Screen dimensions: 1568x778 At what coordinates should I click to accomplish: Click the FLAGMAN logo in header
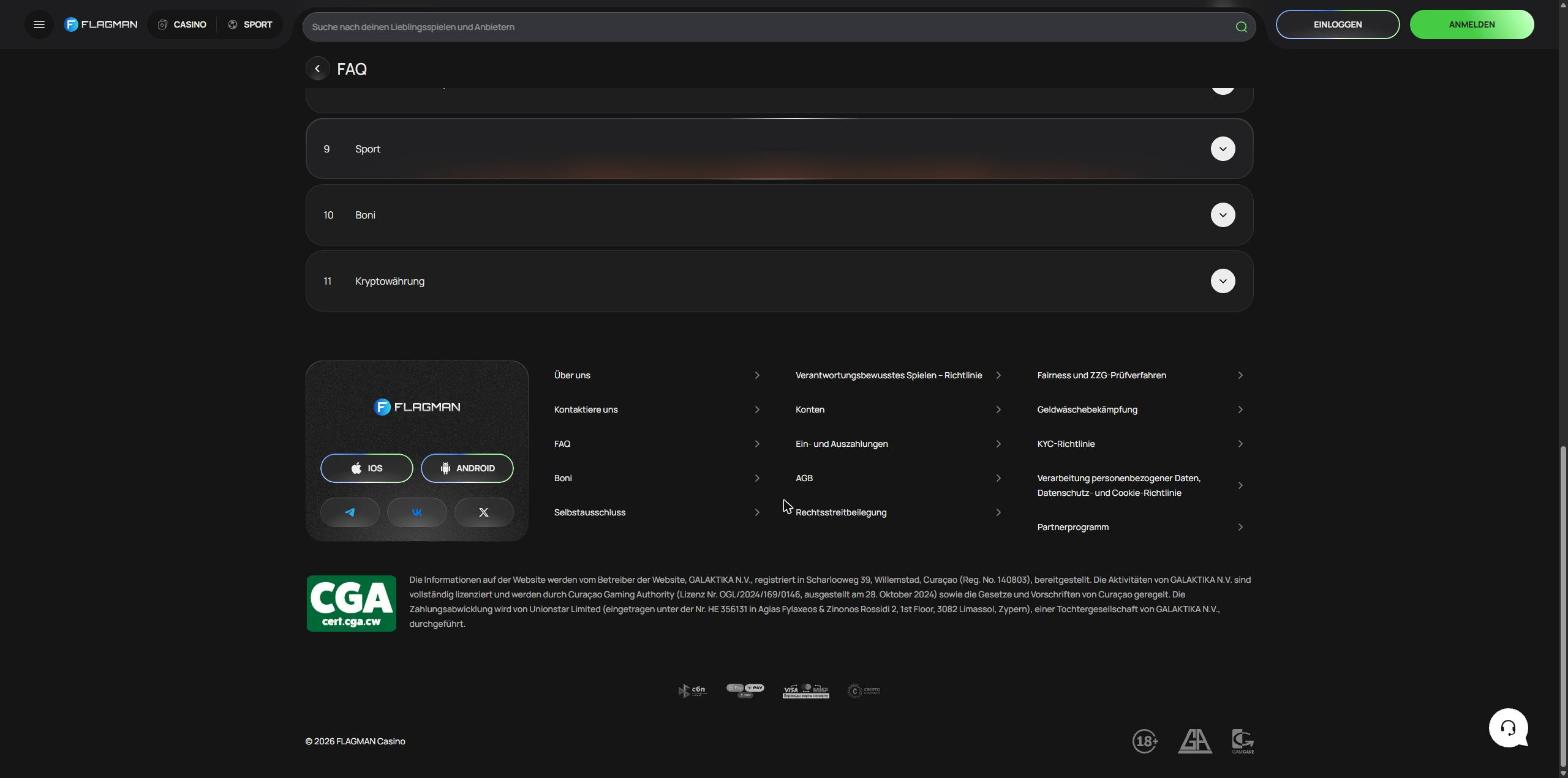click(x=101, y=24)
